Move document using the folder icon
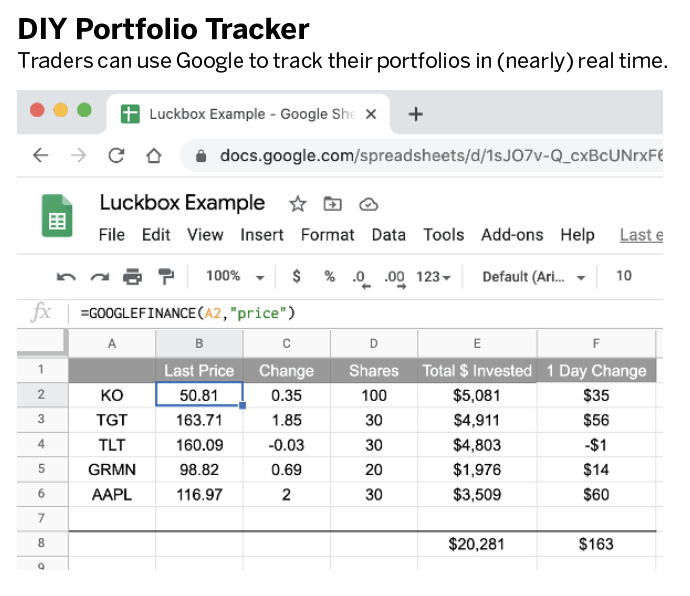The width and height of the screenshot is (690, 596). pyautogui.click(x=332, y=204)
